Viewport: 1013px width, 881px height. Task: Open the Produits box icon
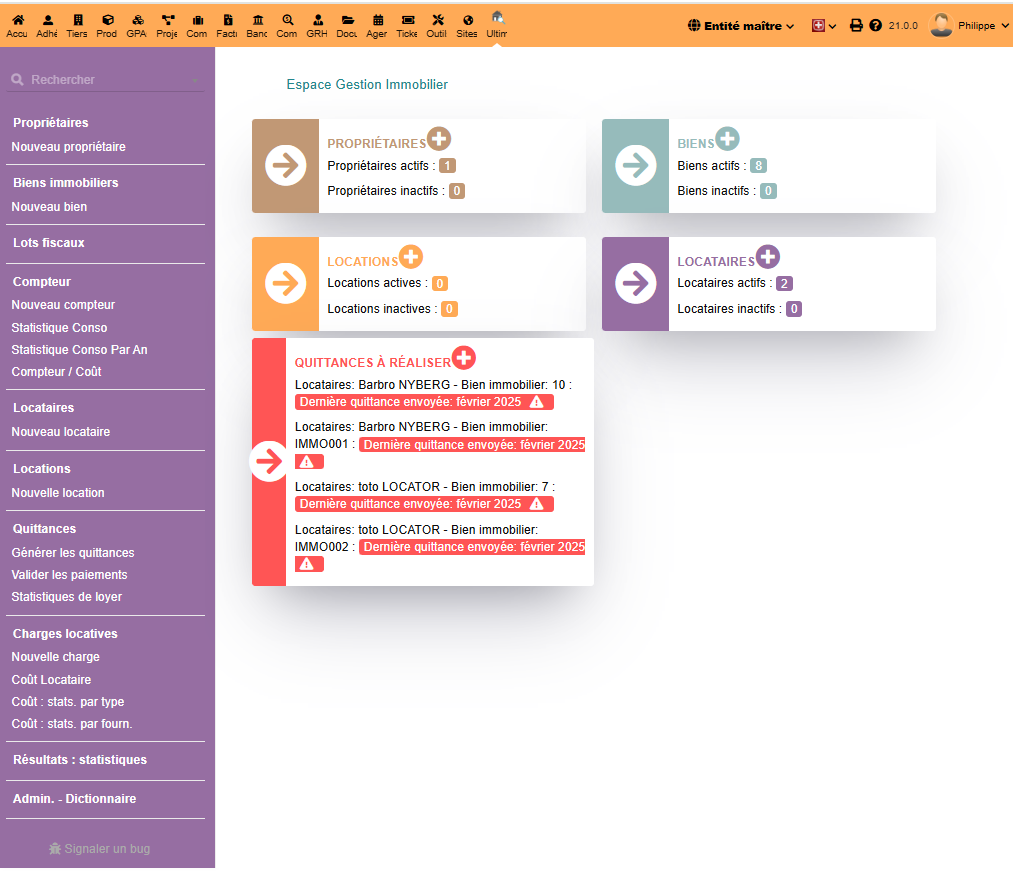point(108,20)
